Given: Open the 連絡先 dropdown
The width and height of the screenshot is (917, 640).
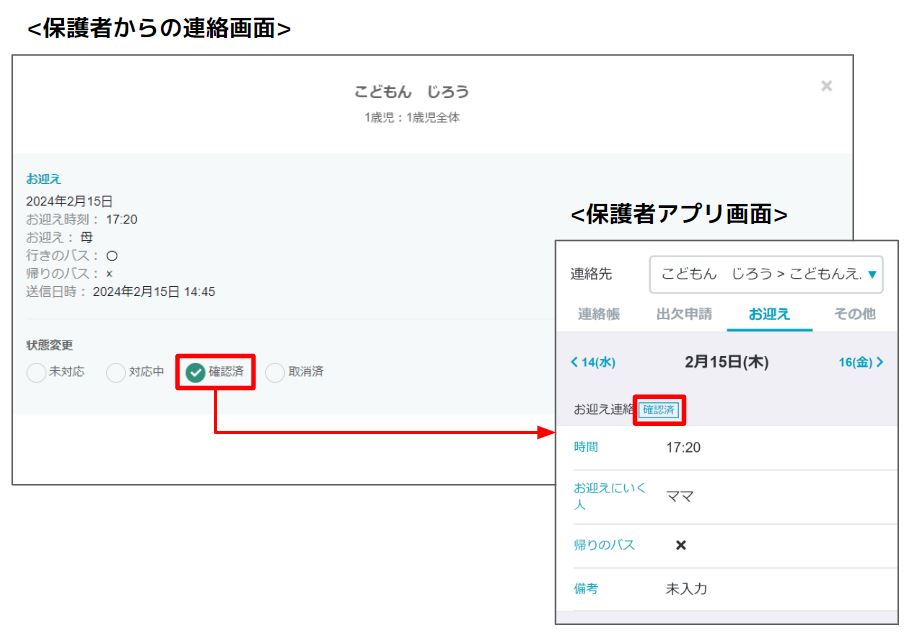Looking at the screenshot, I should tap(766, 274).
